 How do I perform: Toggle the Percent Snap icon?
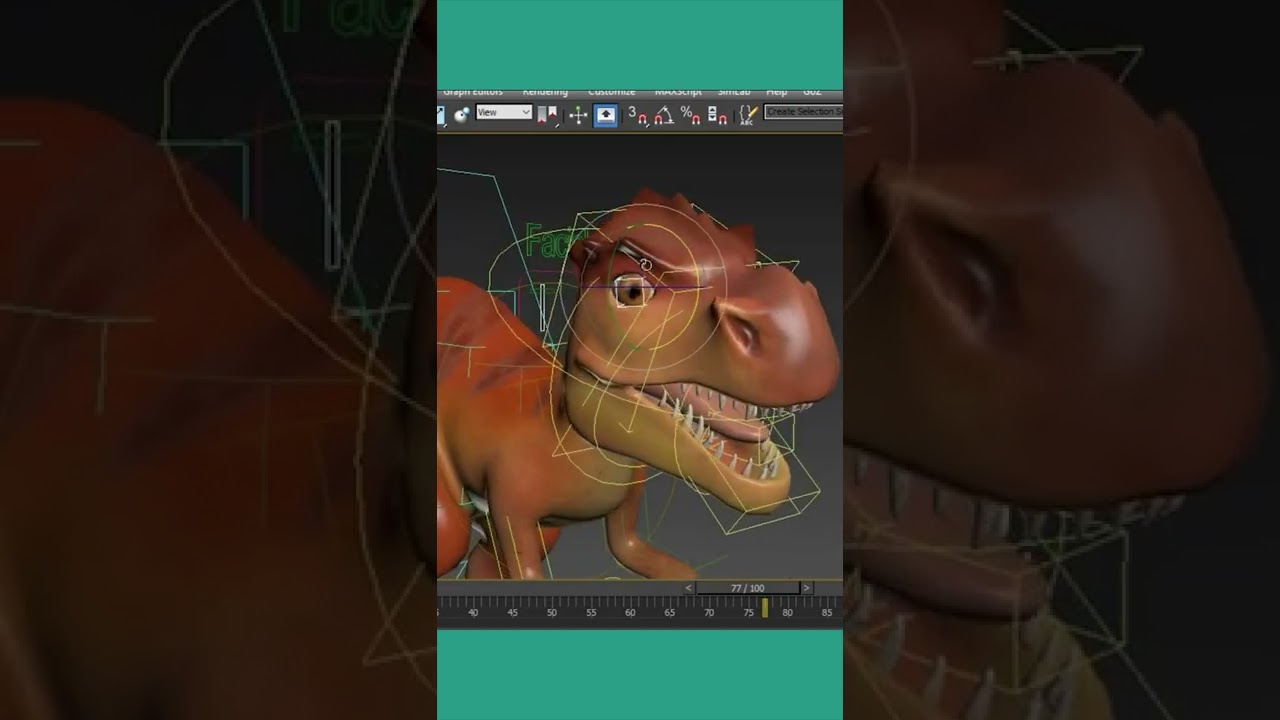[690, 115]
